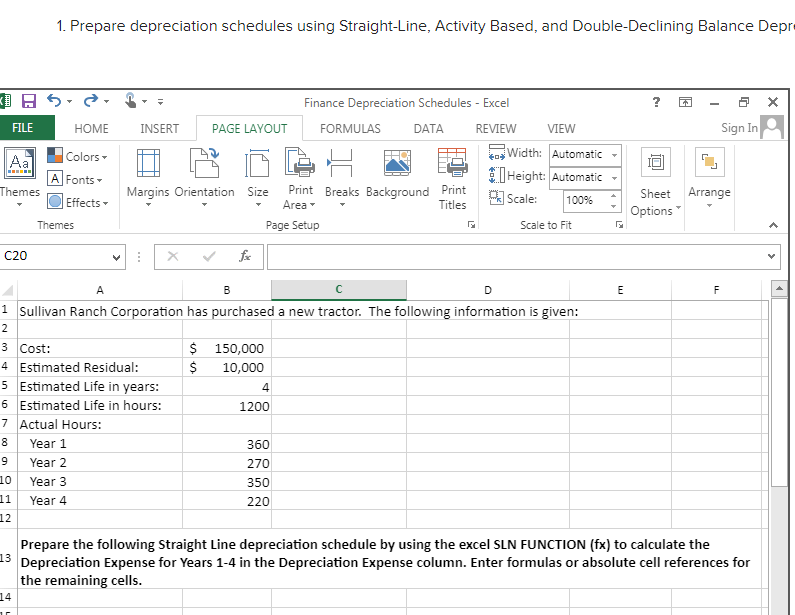Confirm formula entry with checkmark

pyautogui.click(x=209, y=257)
